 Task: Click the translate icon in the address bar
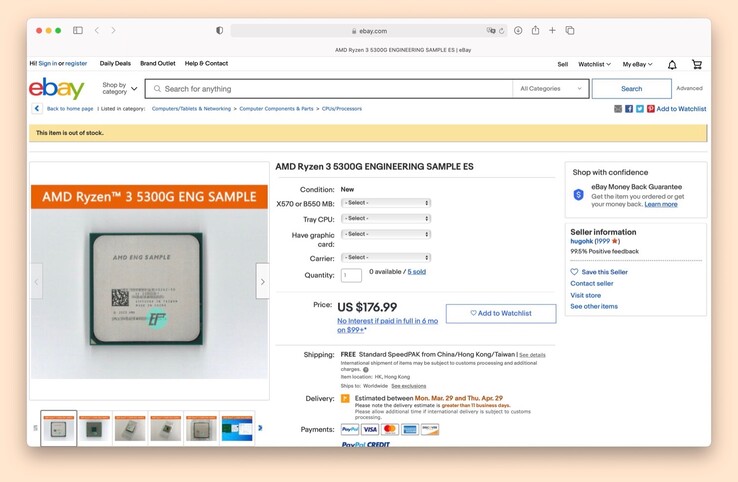pos(491,31)
